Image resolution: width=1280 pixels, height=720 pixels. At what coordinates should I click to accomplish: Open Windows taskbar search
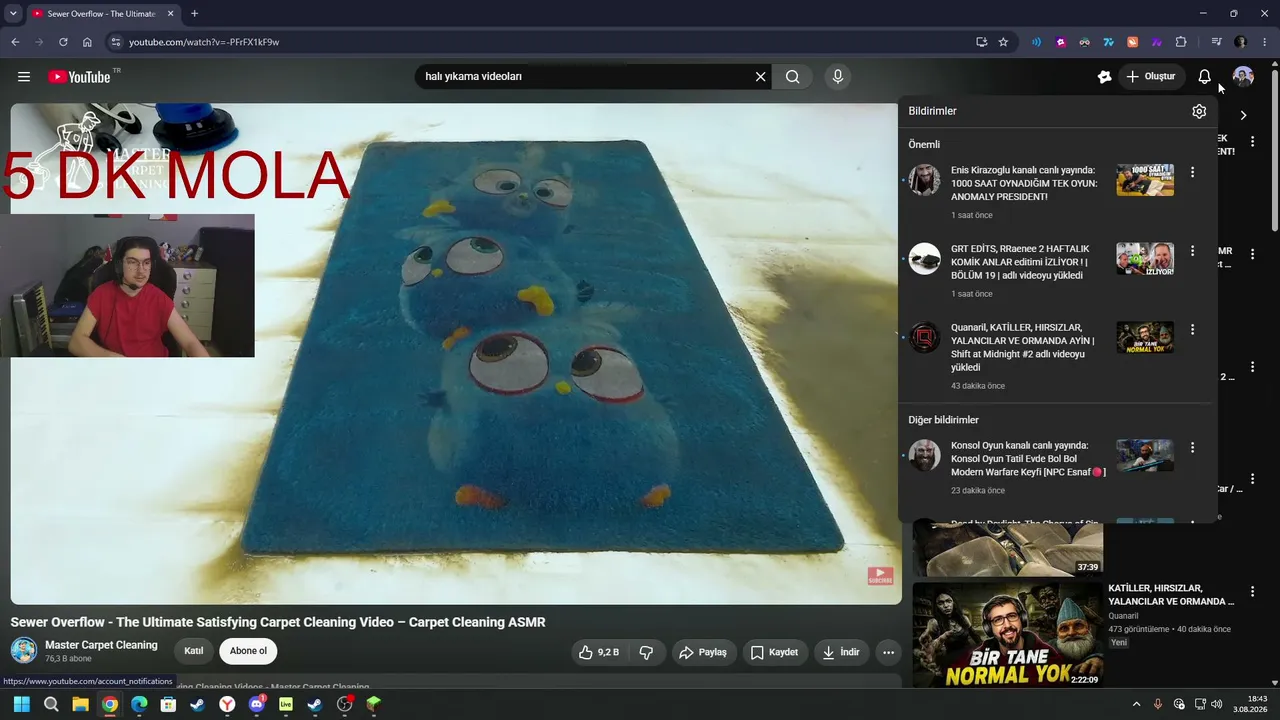[51, 704]
